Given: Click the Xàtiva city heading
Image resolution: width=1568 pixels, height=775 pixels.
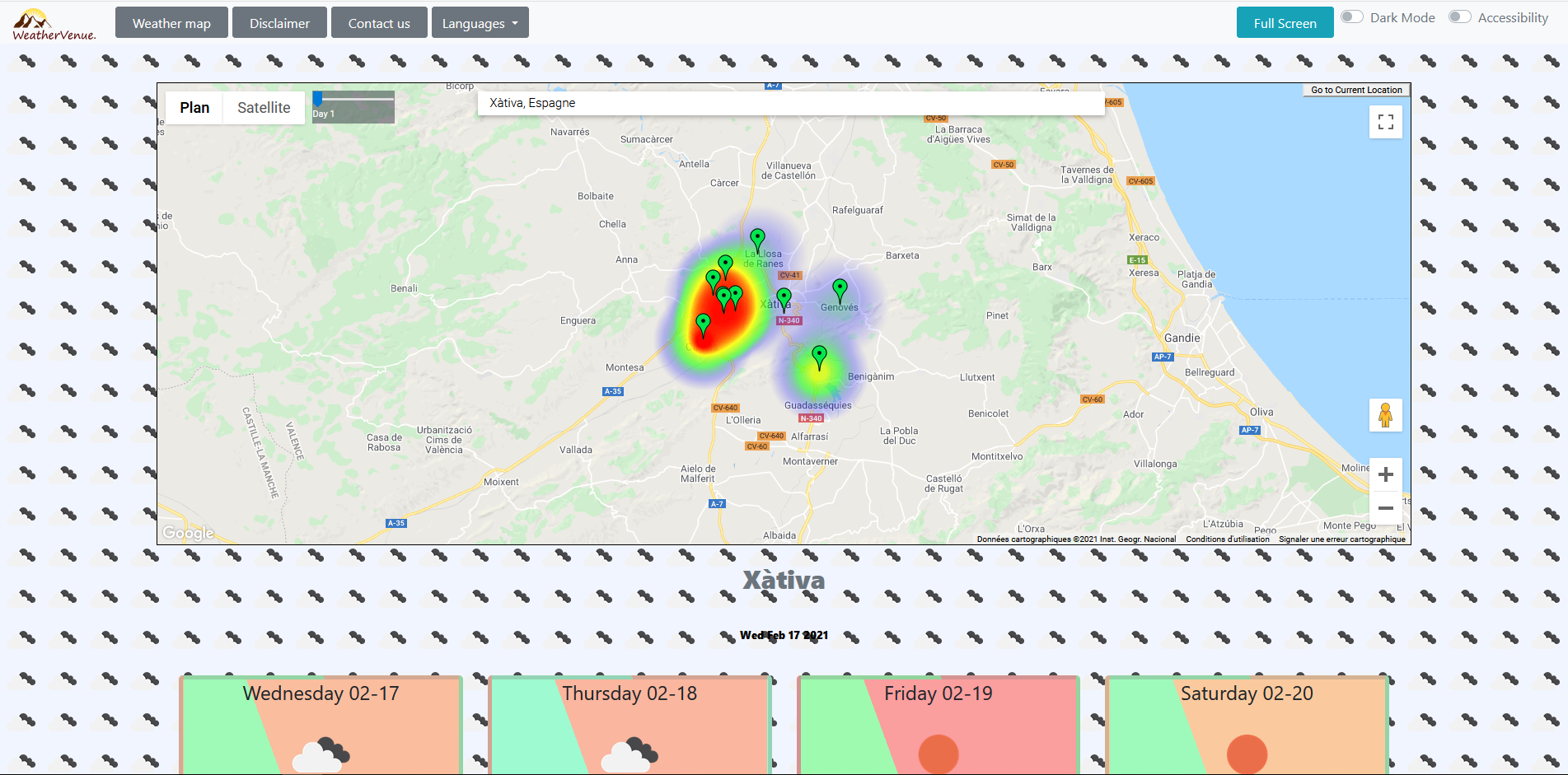Looking at the screenshot, I should click(784, 580).
